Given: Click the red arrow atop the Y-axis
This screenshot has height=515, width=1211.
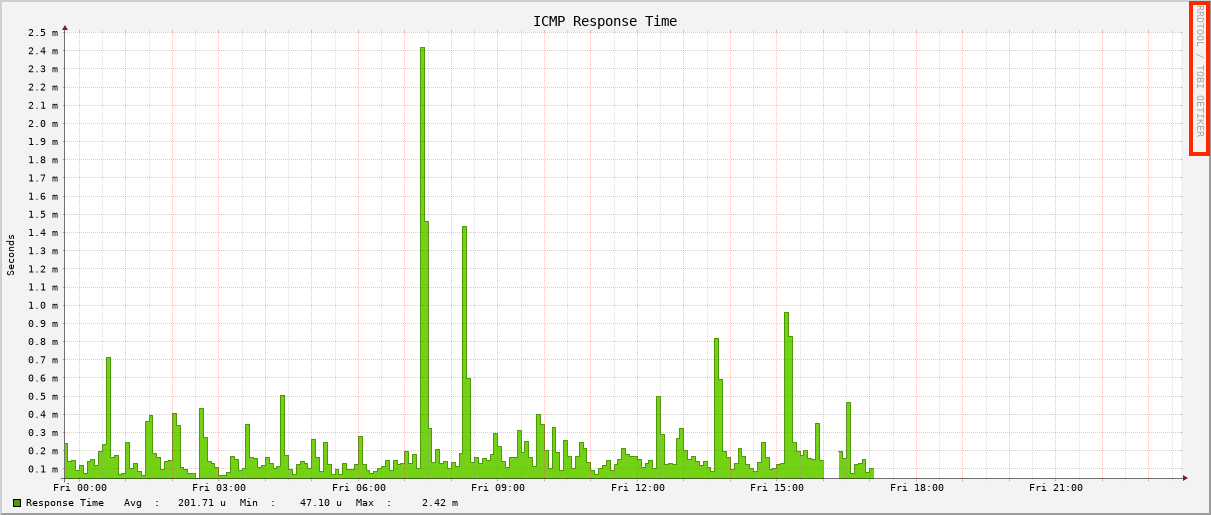Looking at the screenshot, I should click(65, 28).
